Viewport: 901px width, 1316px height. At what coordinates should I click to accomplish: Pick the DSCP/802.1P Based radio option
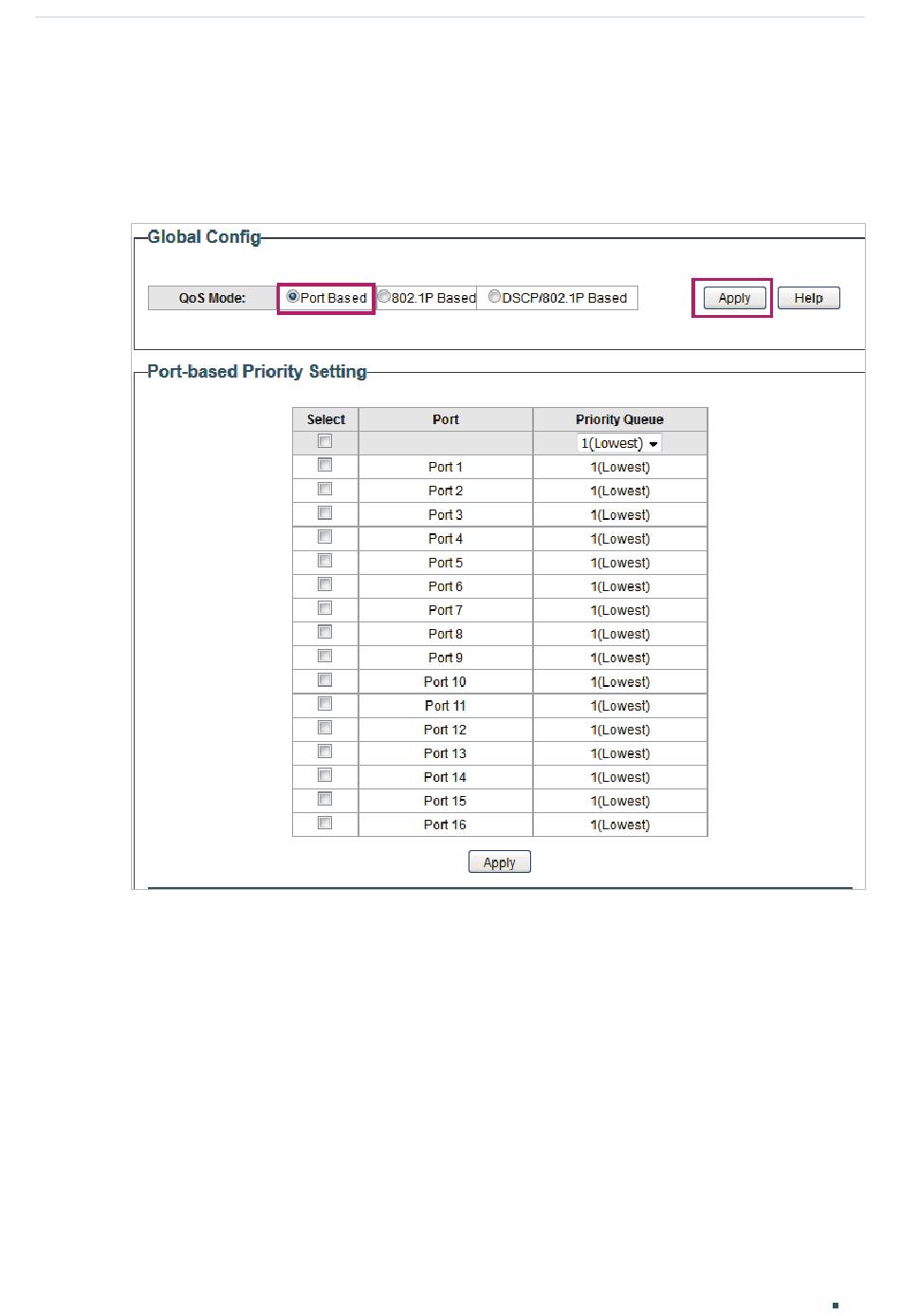(x=494, y=297)
